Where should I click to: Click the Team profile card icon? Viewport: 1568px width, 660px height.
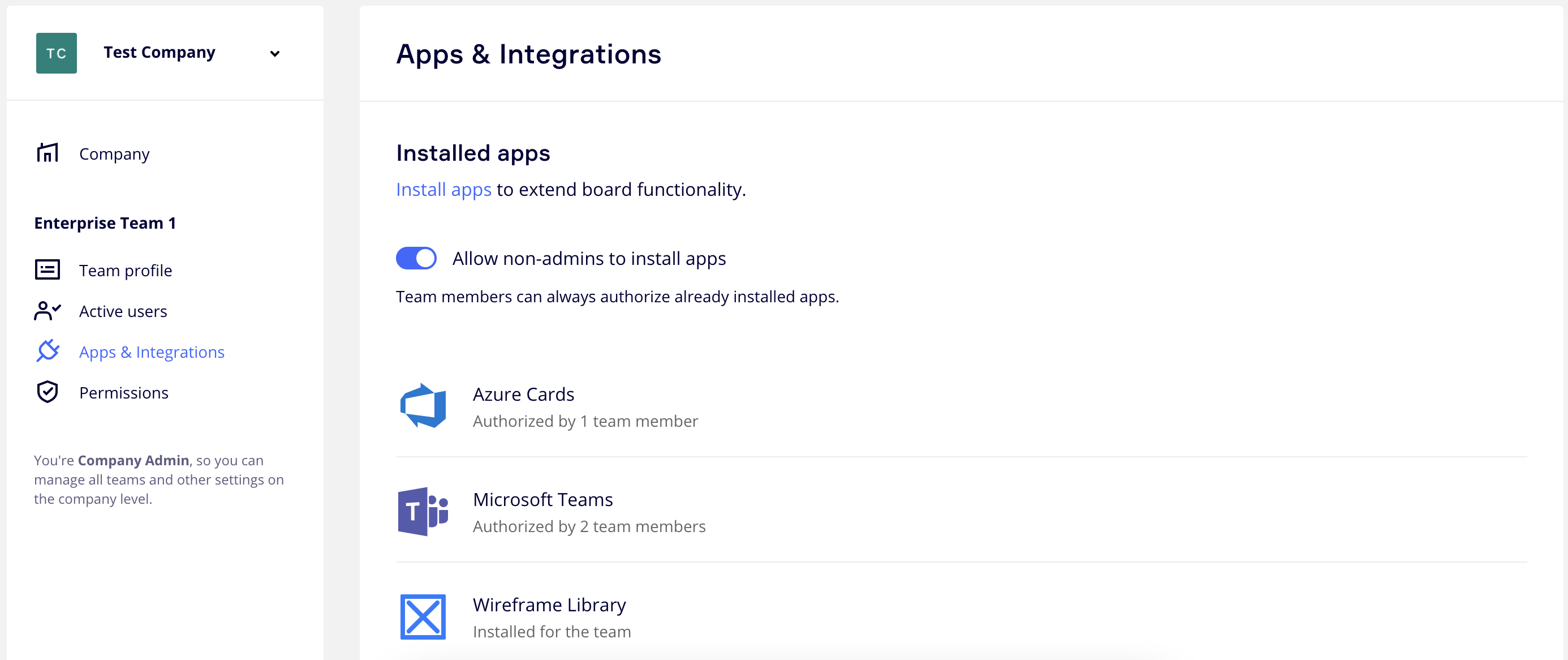point(48,270)
